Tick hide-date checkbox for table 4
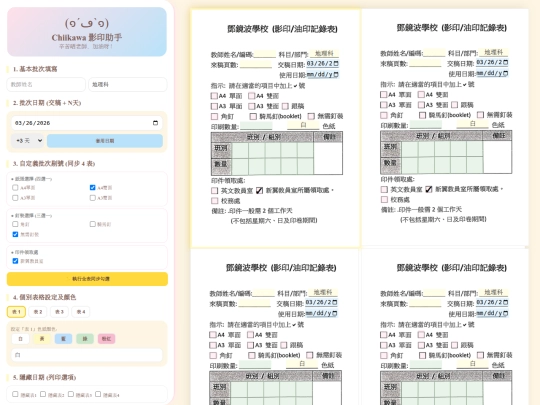This screenshot has width=540, height=405. 98,394
